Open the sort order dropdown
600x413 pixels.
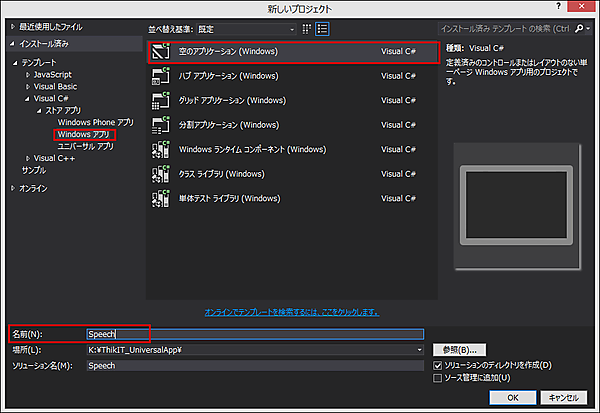coord(246,29)
